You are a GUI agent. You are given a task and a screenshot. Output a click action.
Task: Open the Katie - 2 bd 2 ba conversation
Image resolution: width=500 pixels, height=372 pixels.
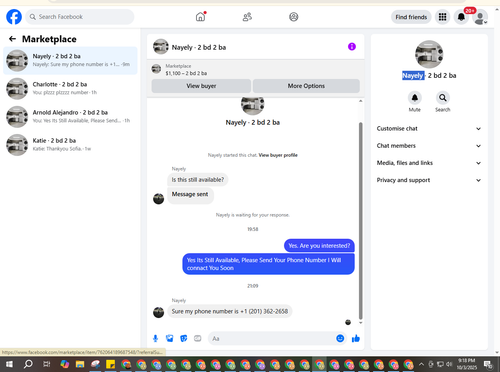pyautogui.click(x=70, y=145)
